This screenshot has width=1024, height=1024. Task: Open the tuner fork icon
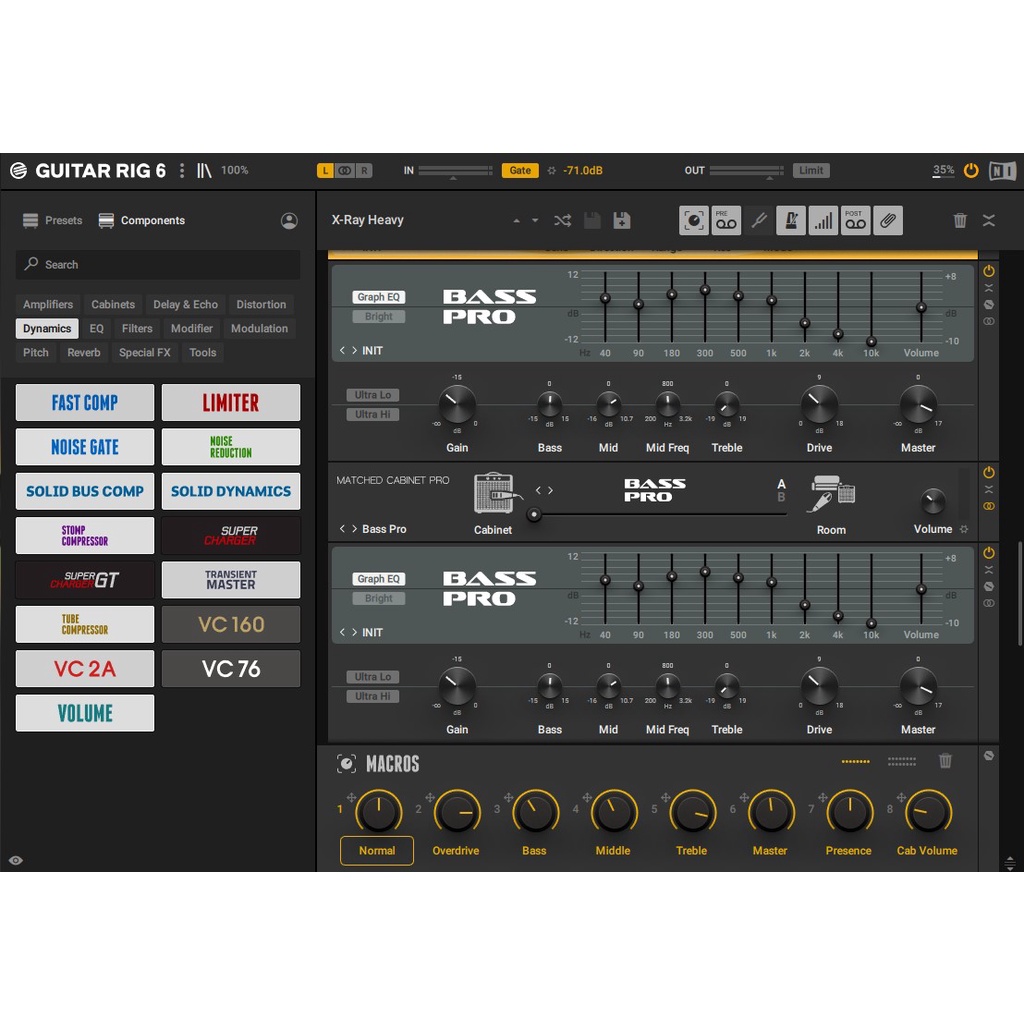pos(758,221)
